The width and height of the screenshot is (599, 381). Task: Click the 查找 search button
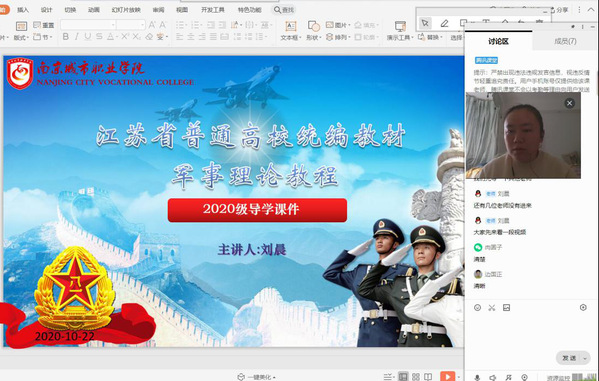coord(284,10)
